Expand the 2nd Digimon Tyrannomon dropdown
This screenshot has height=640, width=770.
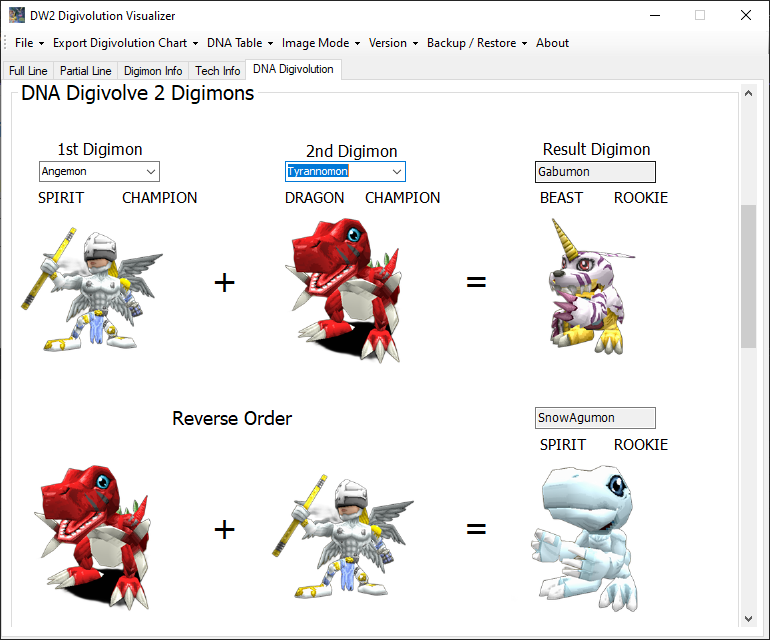coord(396,172)
